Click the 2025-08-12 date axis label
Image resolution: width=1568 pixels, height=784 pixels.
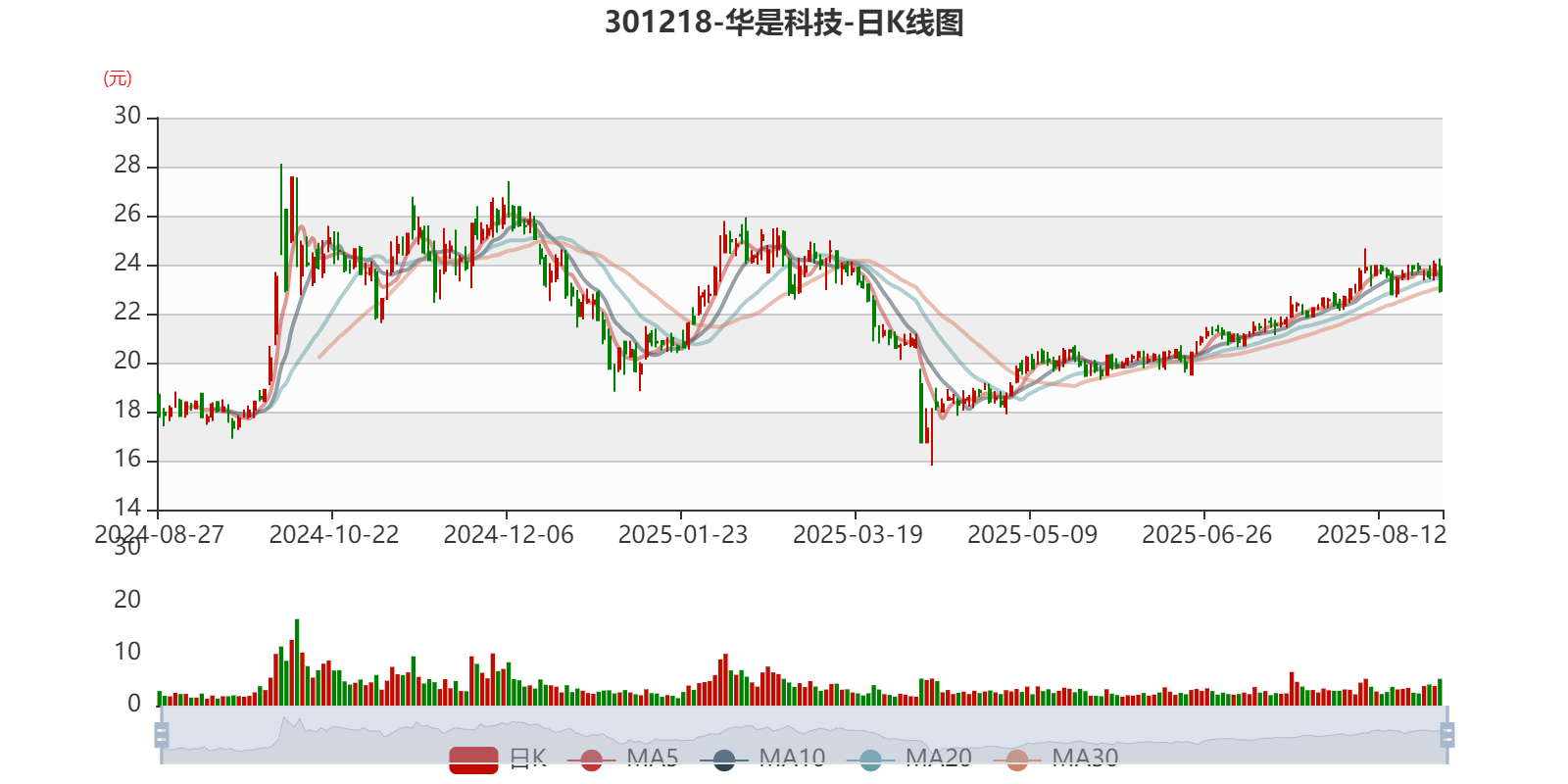(1381, 535)
